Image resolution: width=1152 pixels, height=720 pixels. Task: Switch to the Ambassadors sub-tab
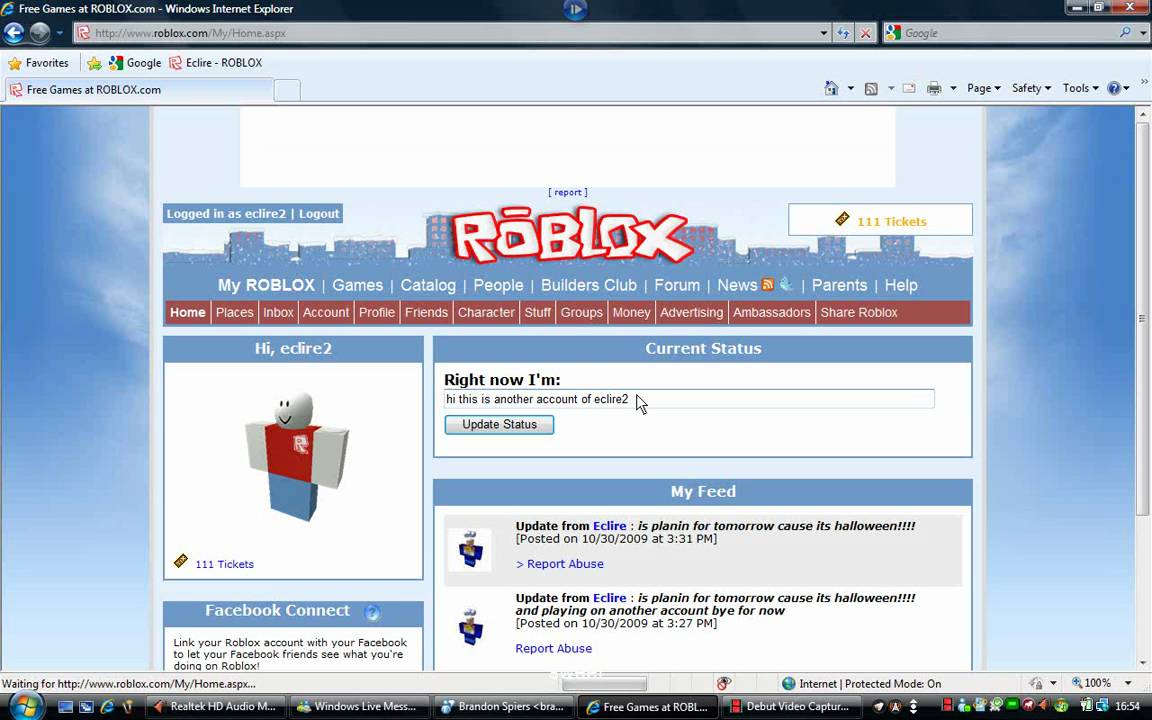pos(771,312)
